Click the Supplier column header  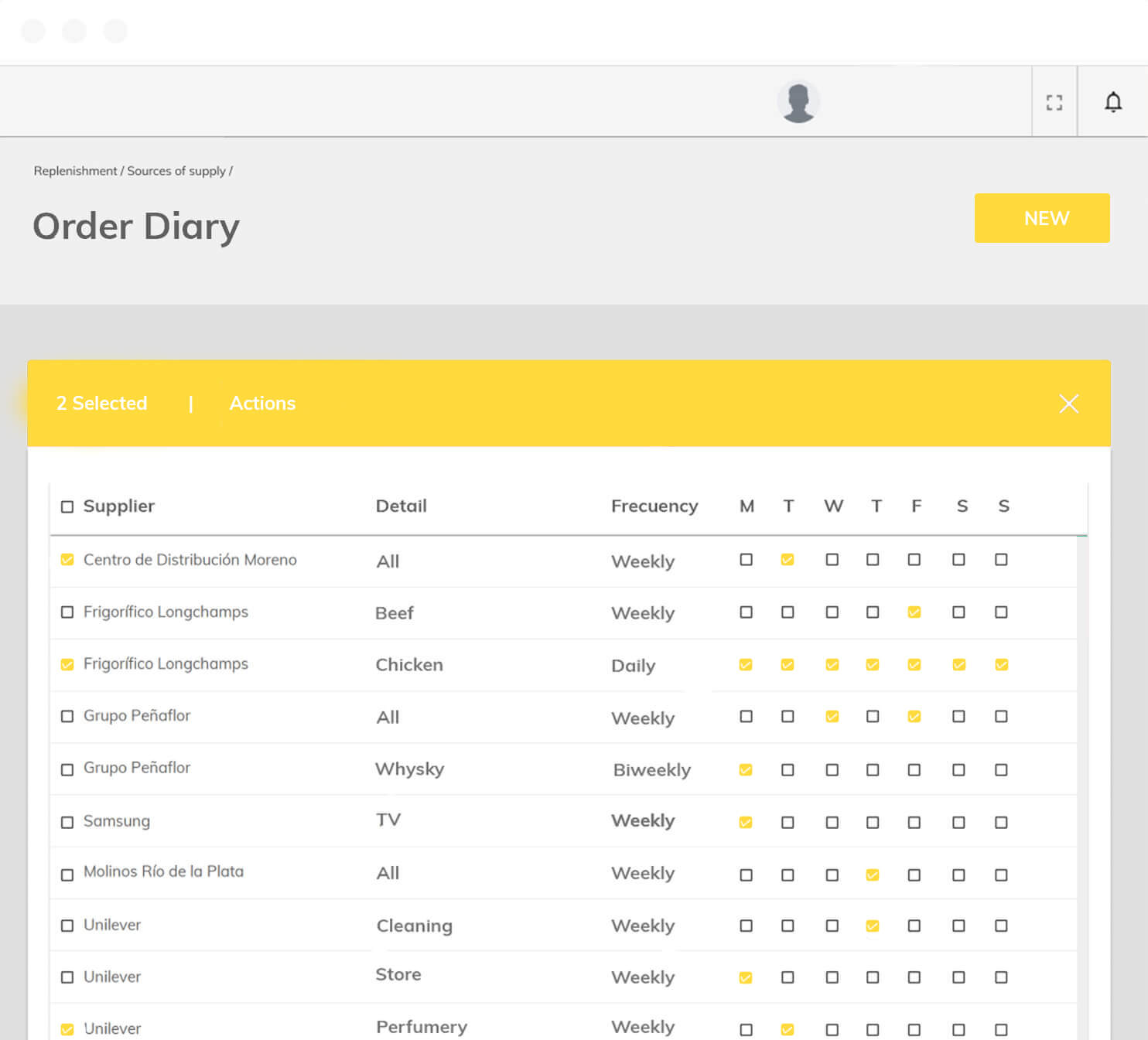click(119, 506)
